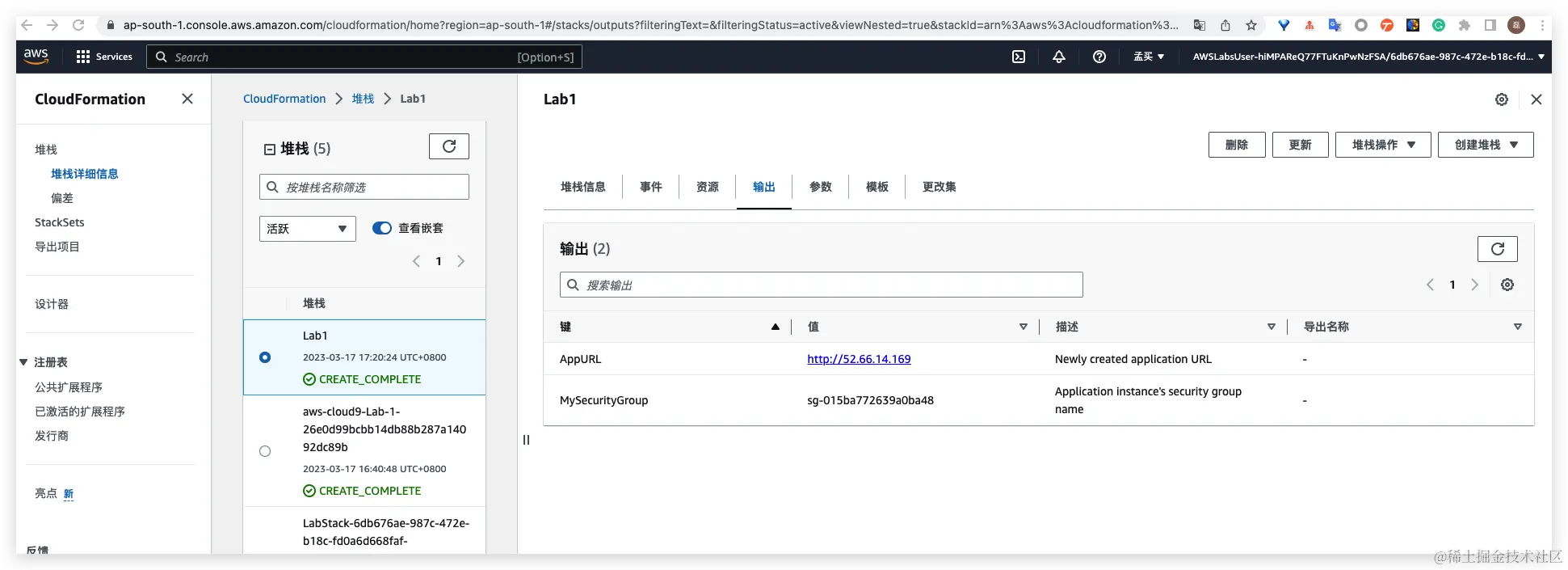Go to next stacks page
This screenshot has height=570, width=1568.
click(461, 261)
